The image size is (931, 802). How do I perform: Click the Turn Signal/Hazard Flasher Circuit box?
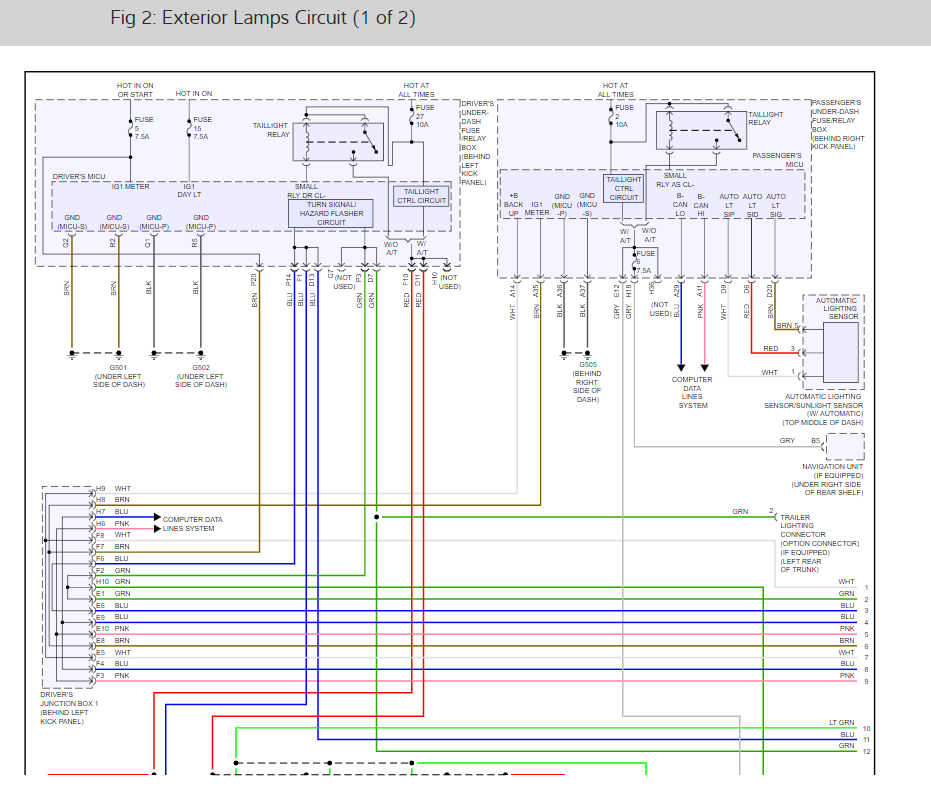pyautogui.click(x=331, y=213)
